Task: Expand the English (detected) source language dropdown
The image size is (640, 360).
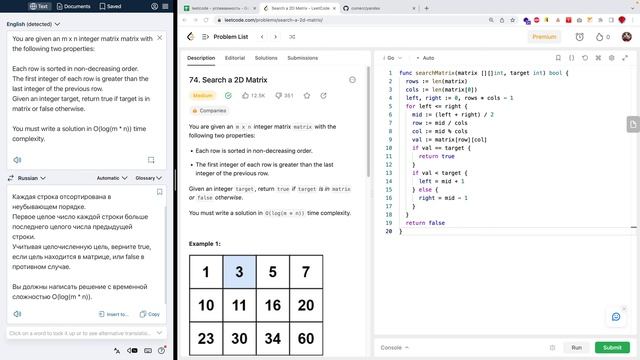Action: coord(33,24)
